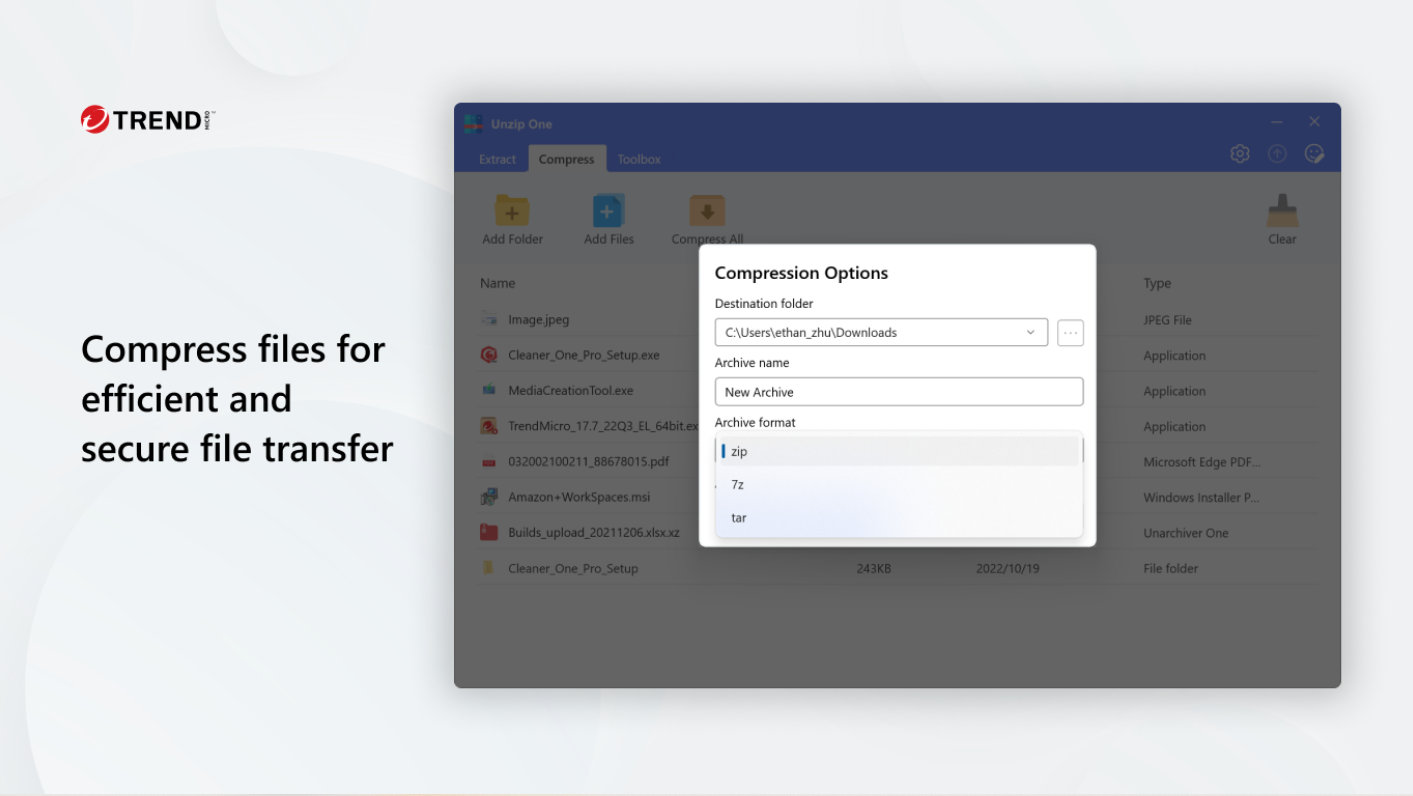The height and width of the screenshot is (796, 1413).
Task: Click the Type column header
Action: pos(1157,283)
